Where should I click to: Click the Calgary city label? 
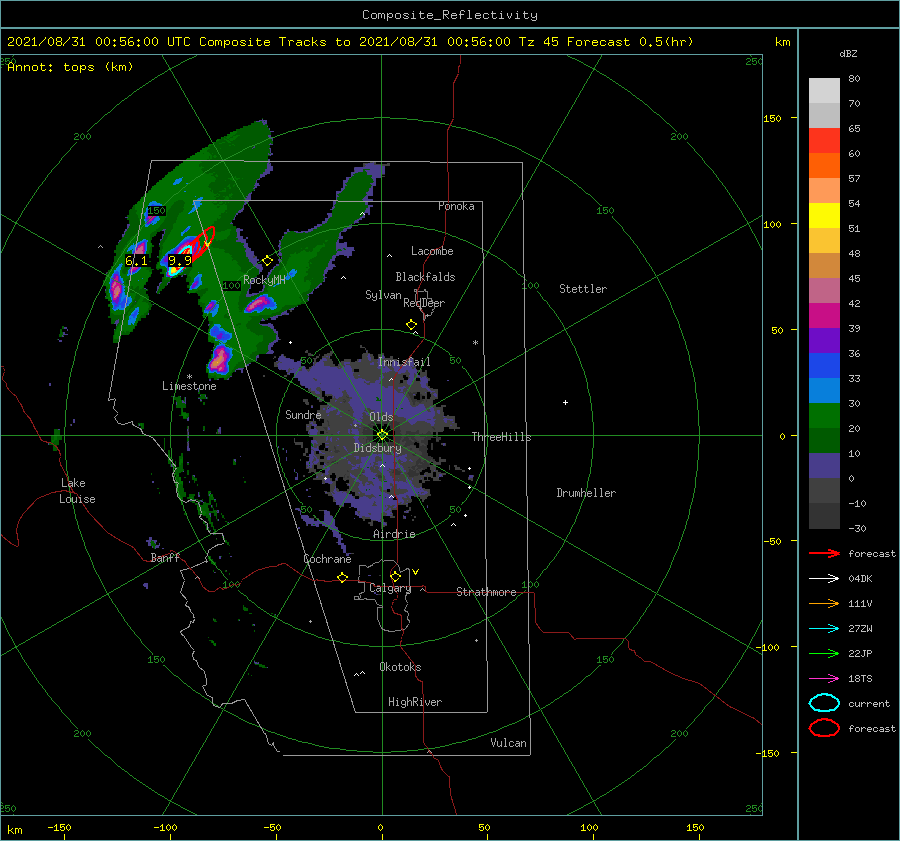pyautogui.click(x=390, y=588)
